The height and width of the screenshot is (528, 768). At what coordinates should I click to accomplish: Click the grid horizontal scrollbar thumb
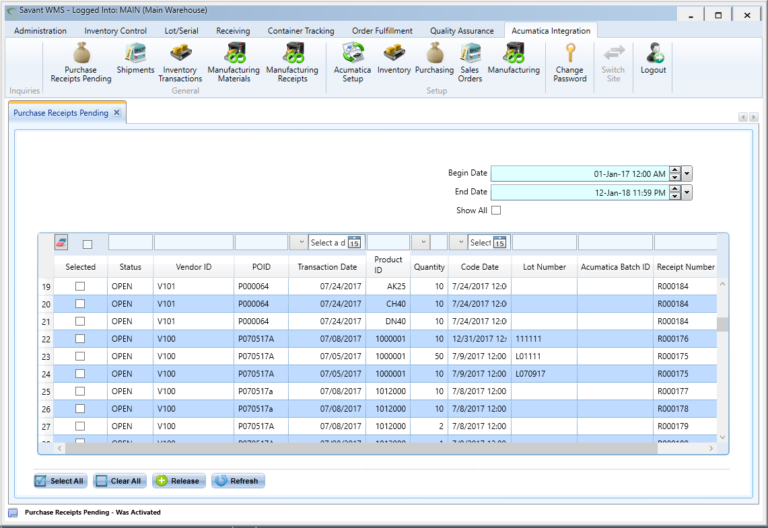pos(361,448)
